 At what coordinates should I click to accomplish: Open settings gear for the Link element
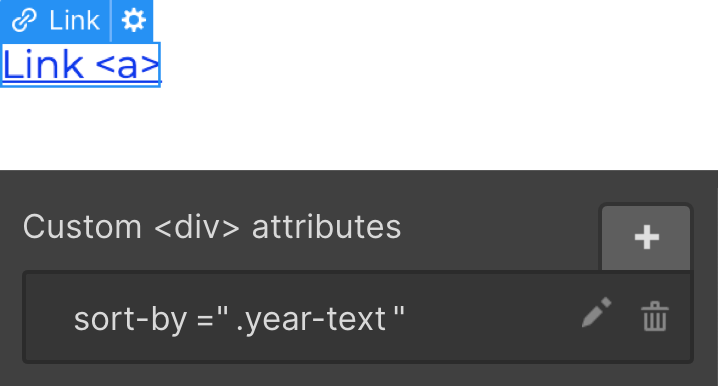tap(133, 21)
